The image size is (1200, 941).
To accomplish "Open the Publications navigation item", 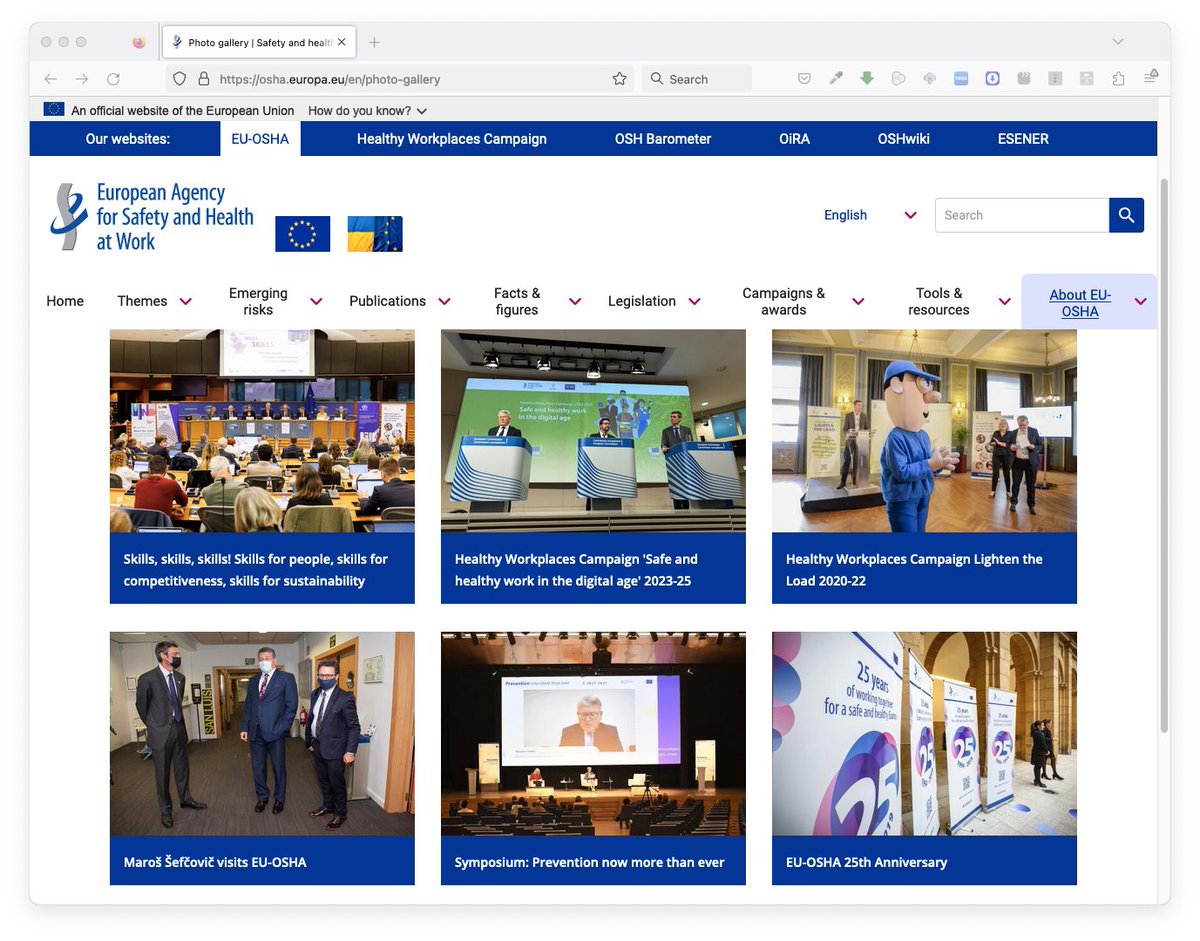I will click(387, 301).
